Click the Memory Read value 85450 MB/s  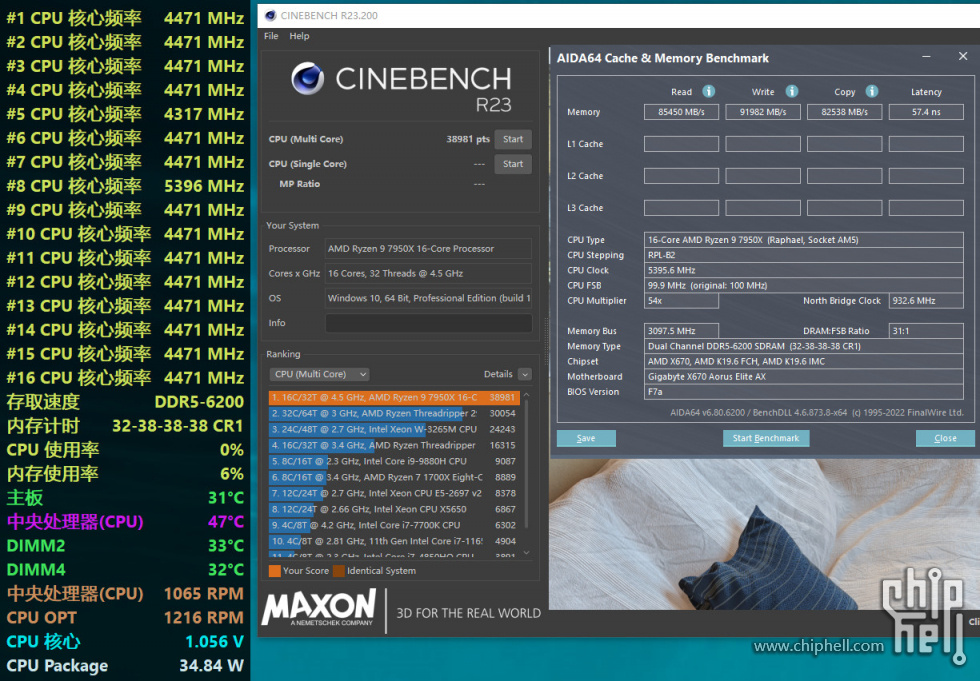click(x=681, y=112)
